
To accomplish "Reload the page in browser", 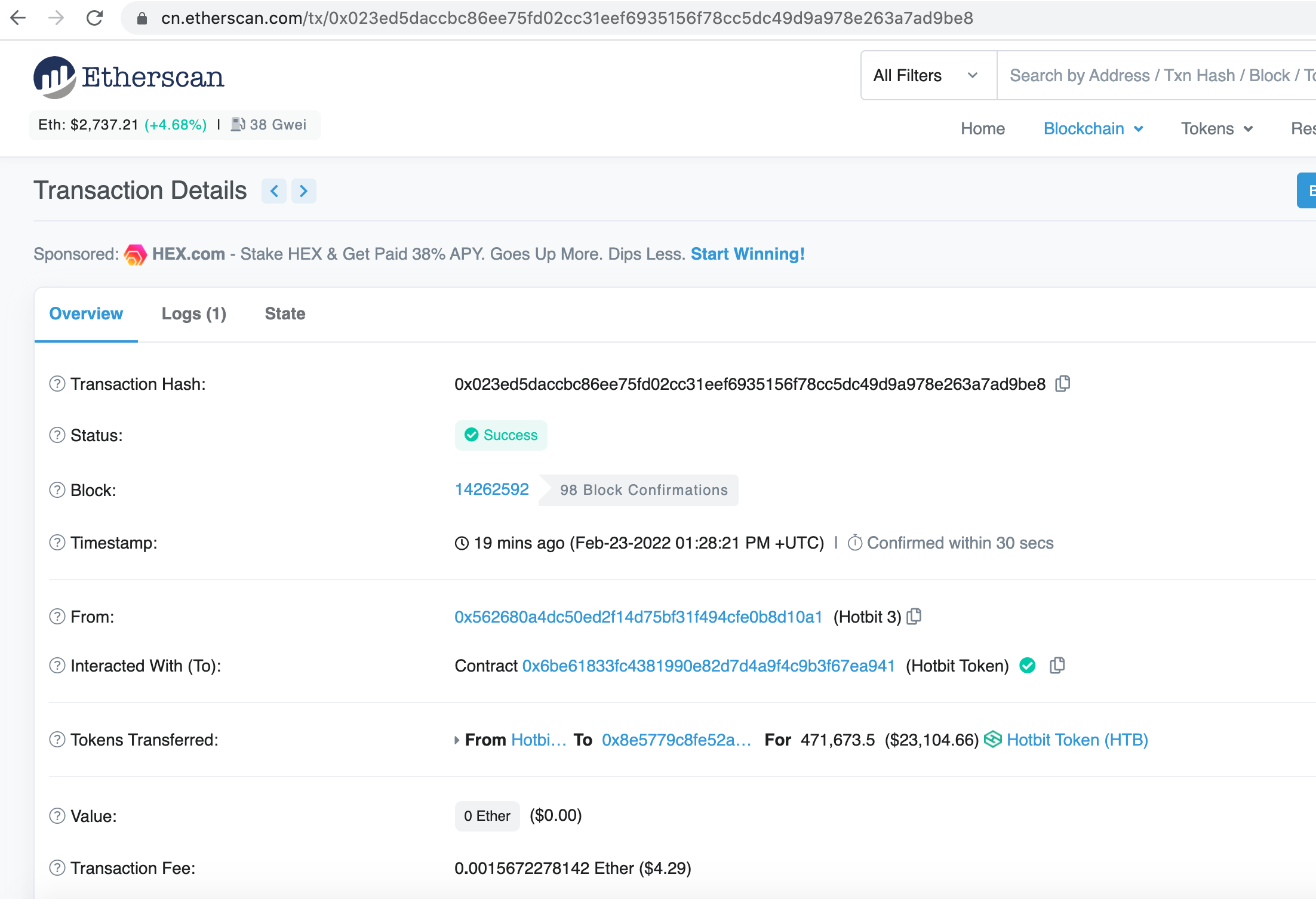I will pyautogui.click(x=94, y=18).
